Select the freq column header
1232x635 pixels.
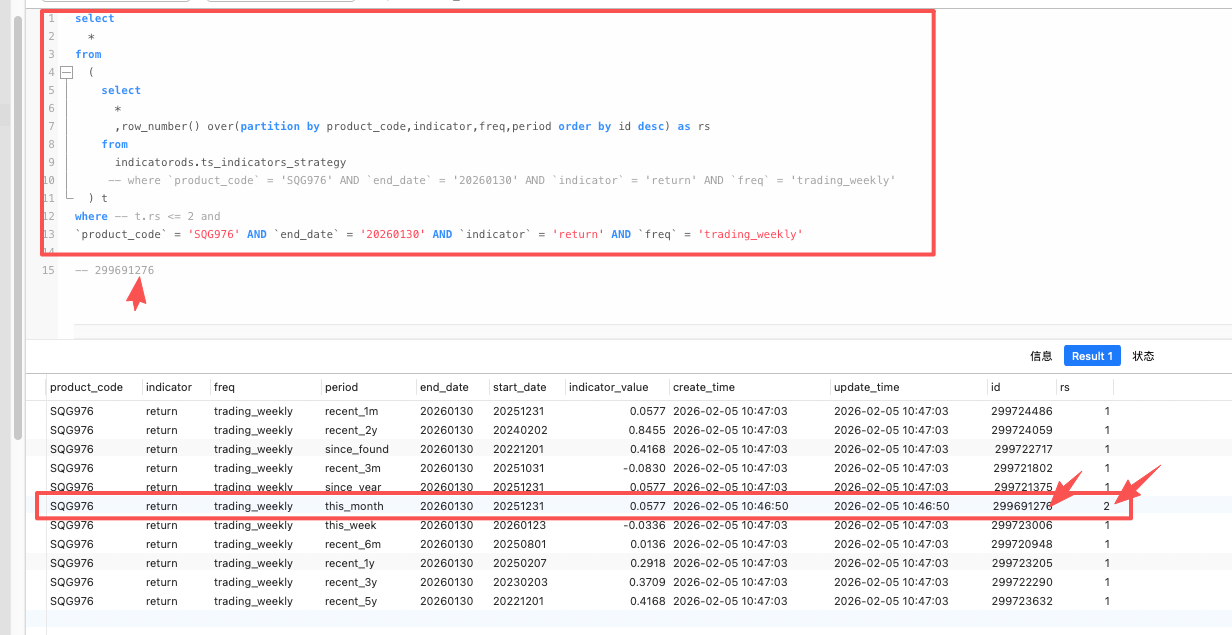point(224,387)
